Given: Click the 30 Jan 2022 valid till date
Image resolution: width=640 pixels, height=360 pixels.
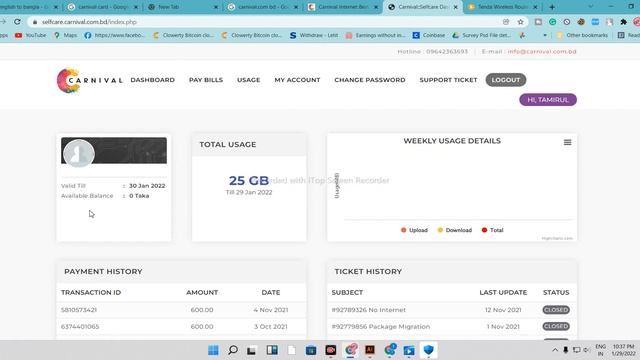Looking at the screenshot, I should coord(147,186).
